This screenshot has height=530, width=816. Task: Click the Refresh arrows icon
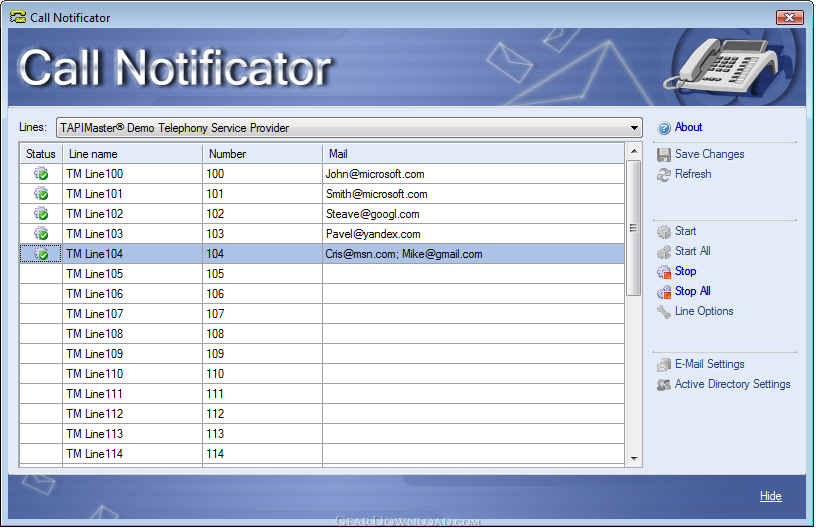click(664, 175)
